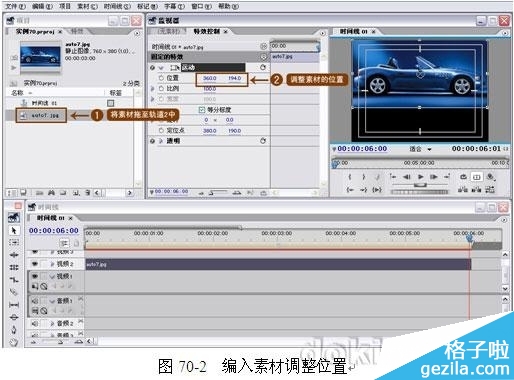Image resolution: width=514 pixels, height=380 pixels.
Task: Collapse Video 1 track
Action: (52, 276)
